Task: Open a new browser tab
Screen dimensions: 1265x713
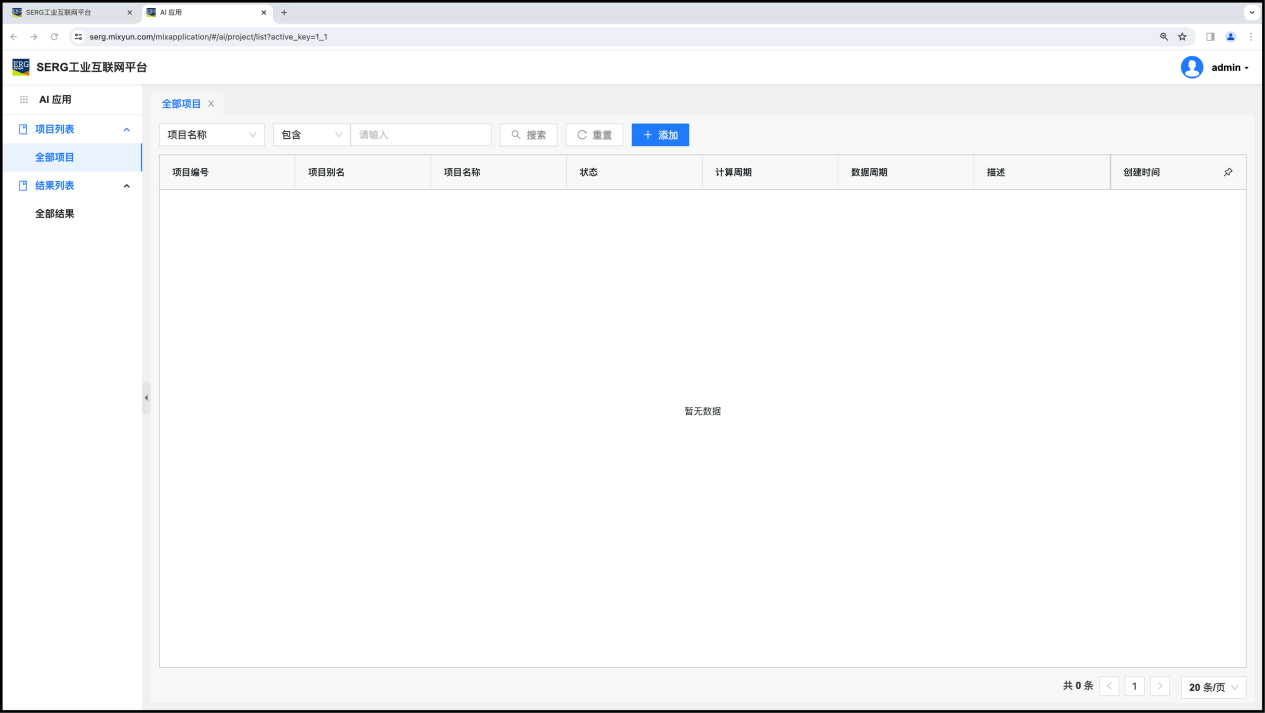Action: pyautogui.click(x=284, y=13)
